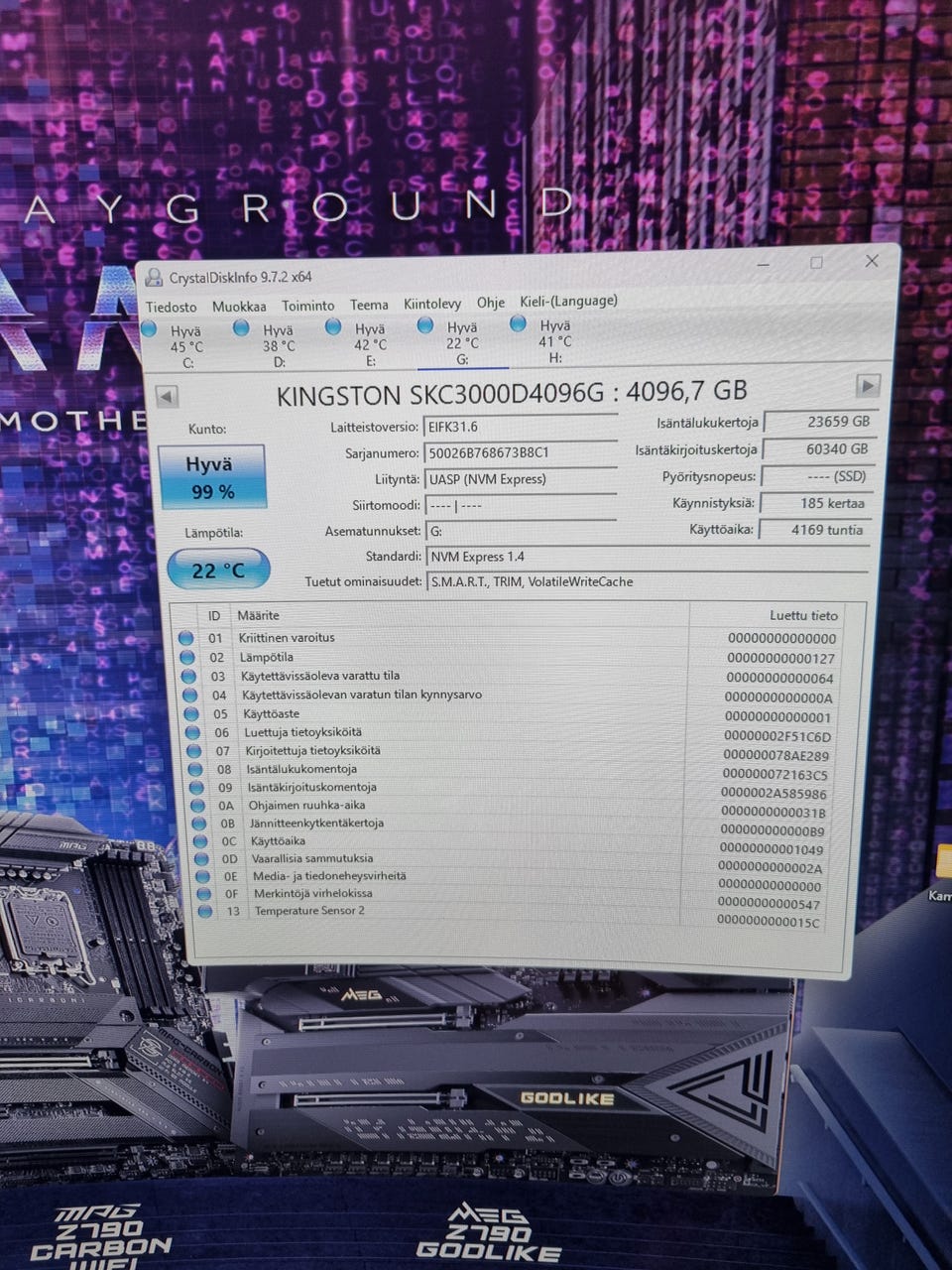
Task: Click raw value 00000002F51C6D
Action: click(x=777, y=736)
